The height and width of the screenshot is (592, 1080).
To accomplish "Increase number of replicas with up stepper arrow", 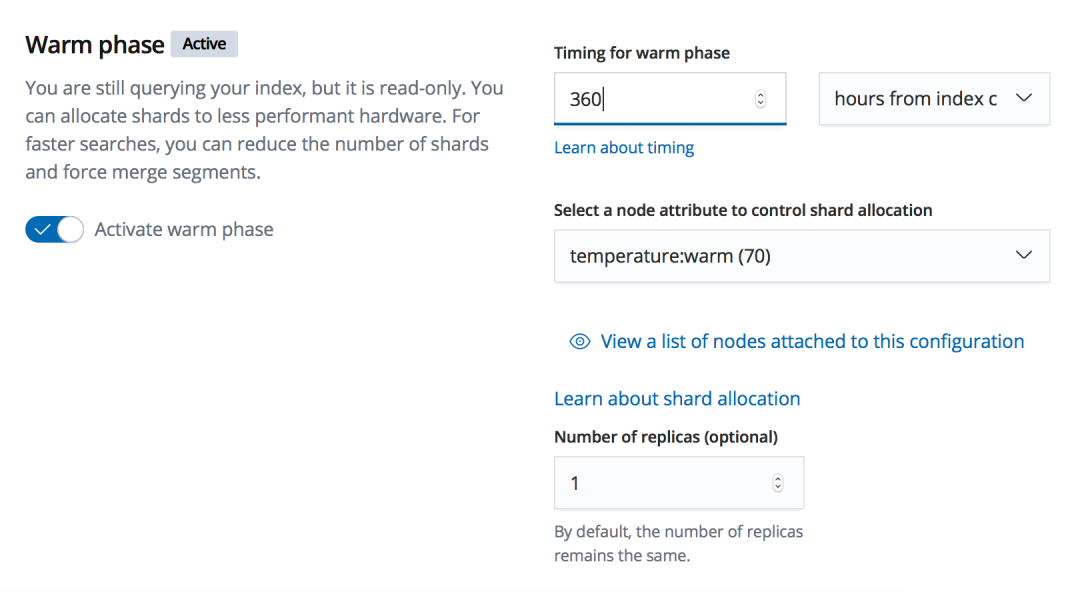I will point(778,479).
